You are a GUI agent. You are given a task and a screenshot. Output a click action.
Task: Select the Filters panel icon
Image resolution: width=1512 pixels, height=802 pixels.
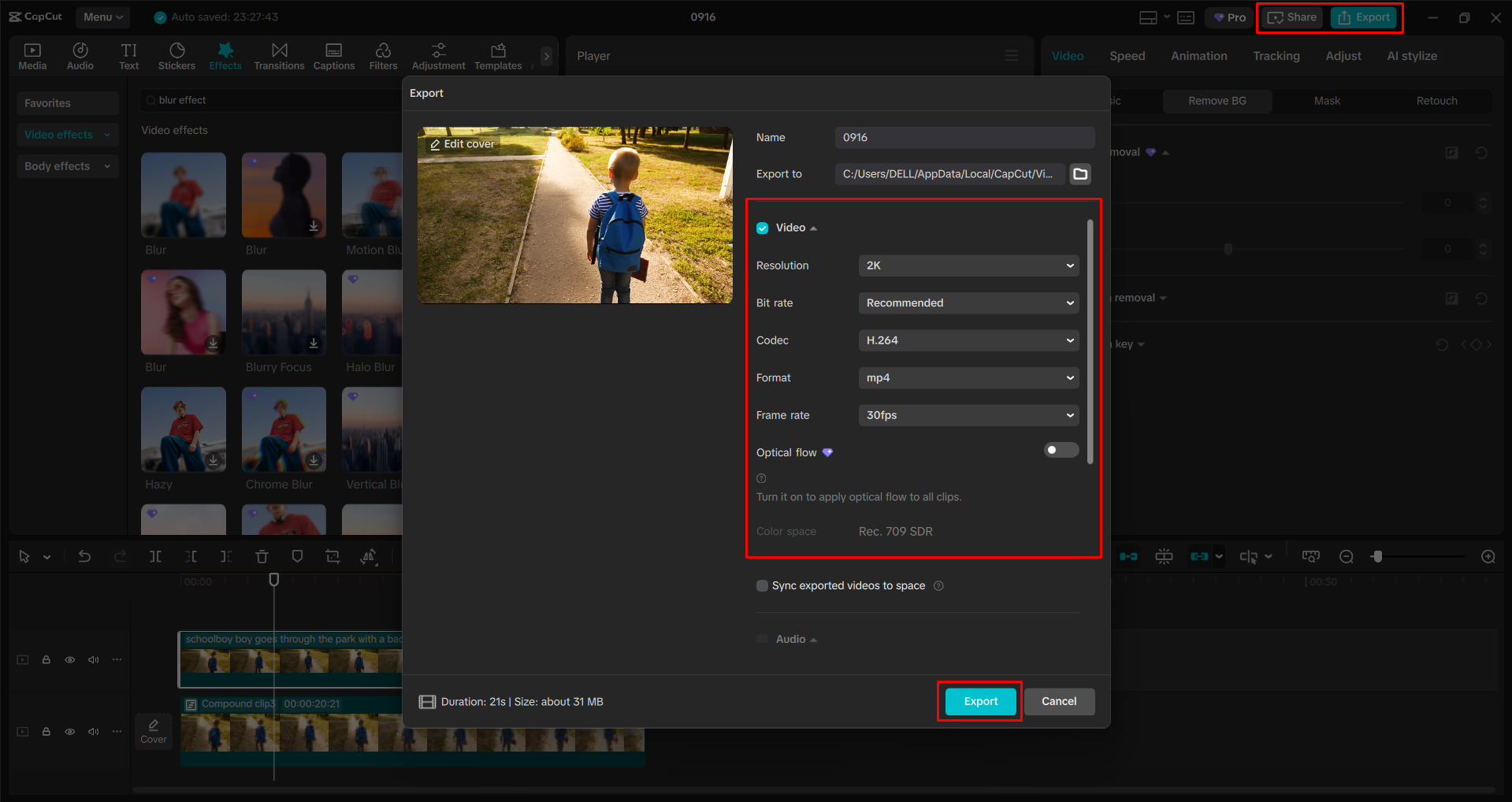383,55
